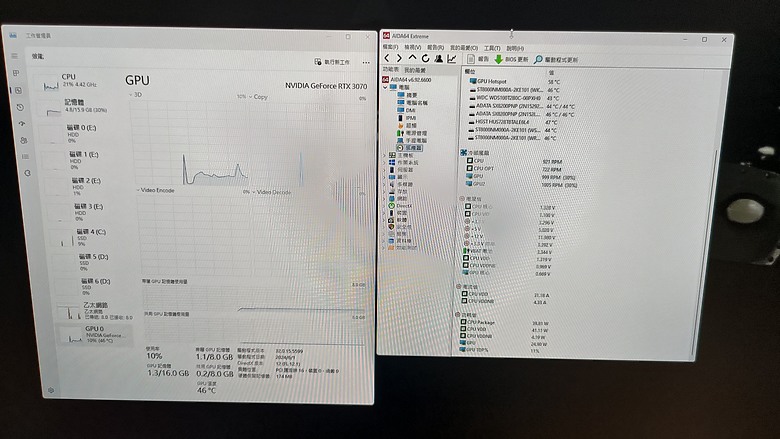Open AIDA64 Favorites menu

[464, 48]
